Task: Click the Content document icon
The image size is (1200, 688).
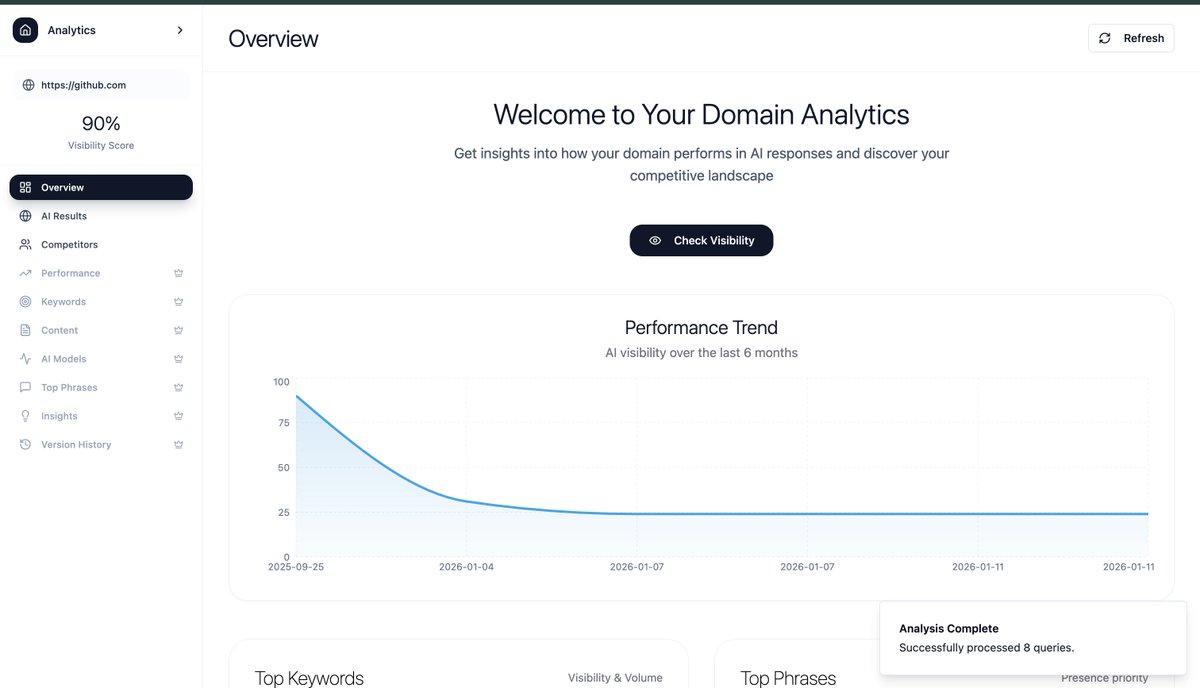Action: point(24,330)
